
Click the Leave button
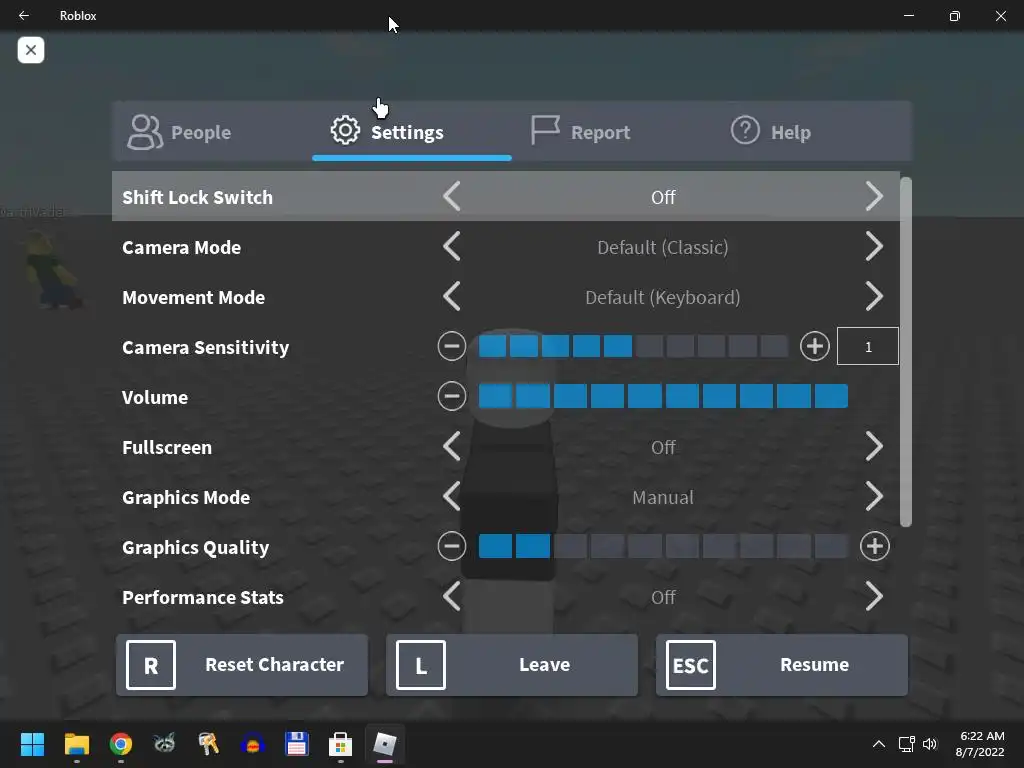point(512,665)
